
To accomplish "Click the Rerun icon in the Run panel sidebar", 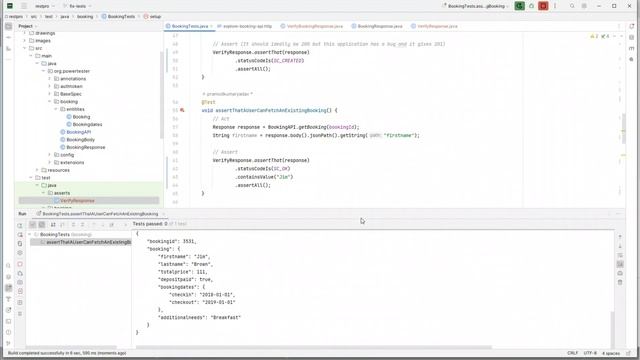I will click(x=20, y=226).
